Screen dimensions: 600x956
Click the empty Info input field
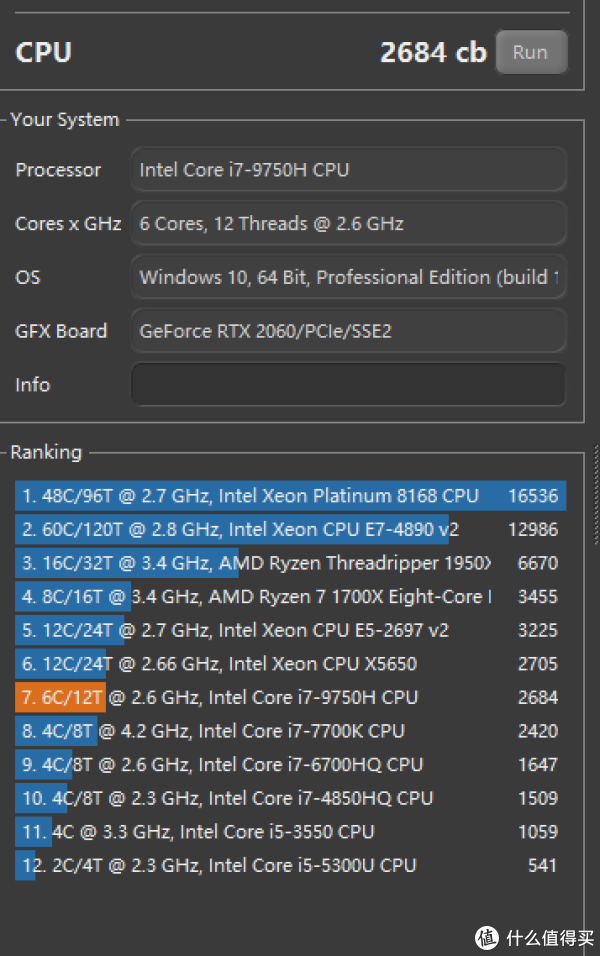348,385
